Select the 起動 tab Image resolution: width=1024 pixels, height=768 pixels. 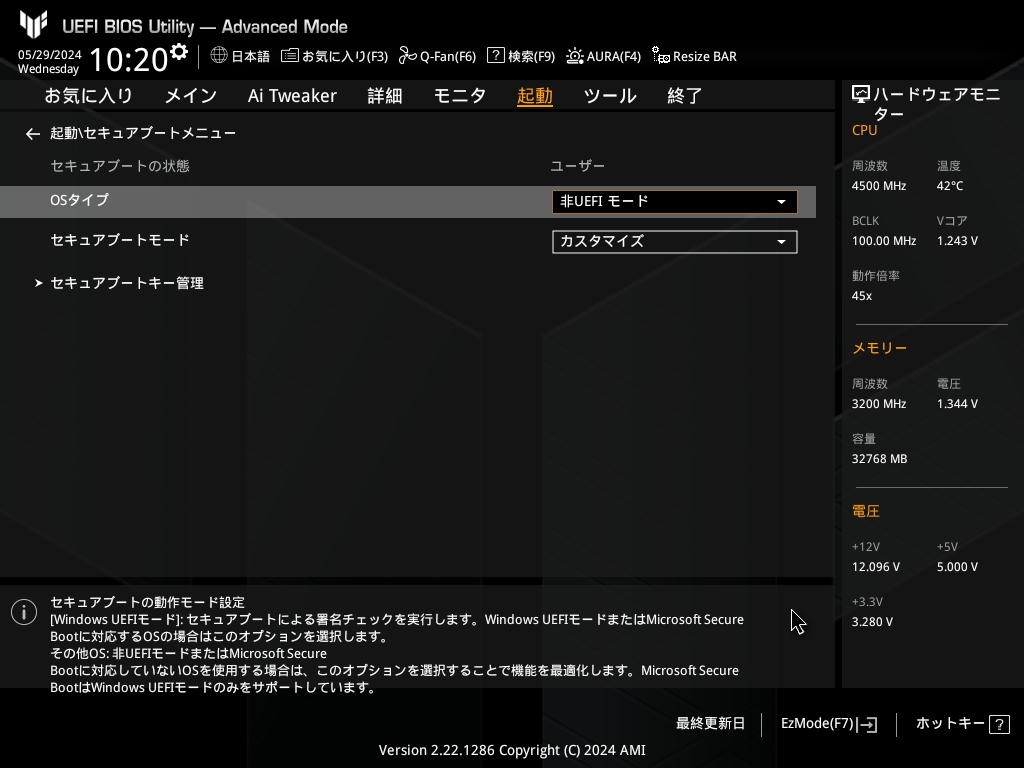click(535, 96)
